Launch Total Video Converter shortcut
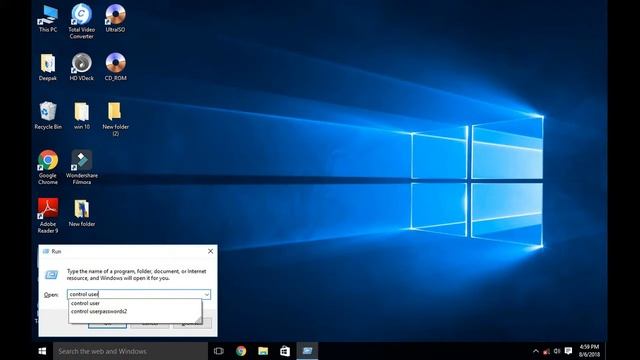The height and width of the screenshot is (360, 640). 81,21
